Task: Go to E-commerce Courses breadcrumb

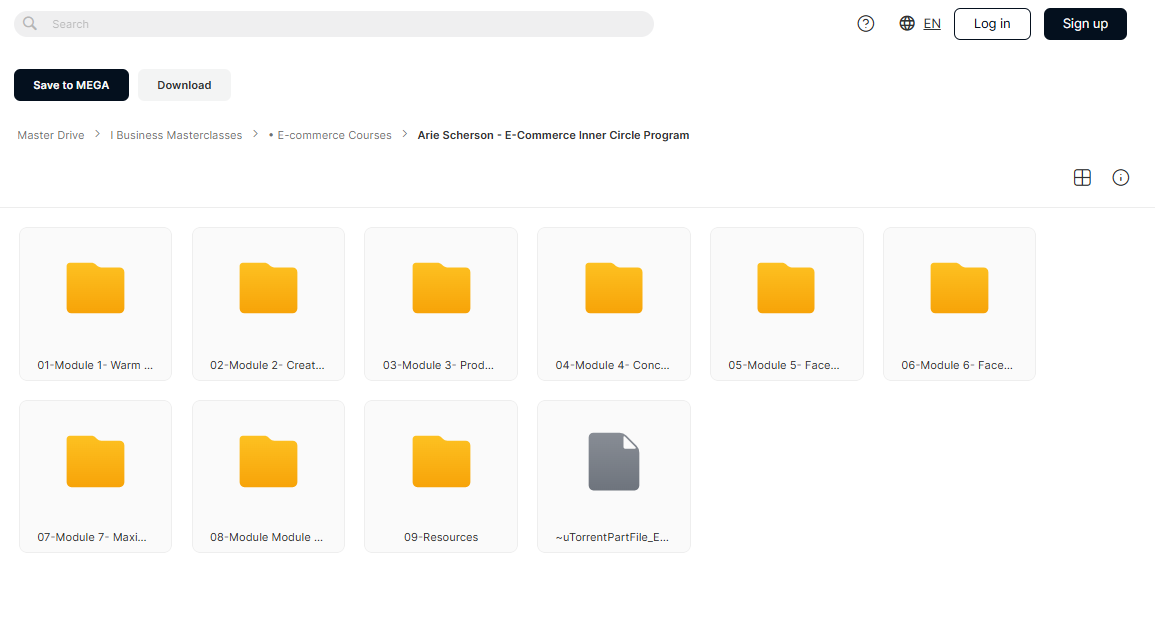Action: coord(330,135)
